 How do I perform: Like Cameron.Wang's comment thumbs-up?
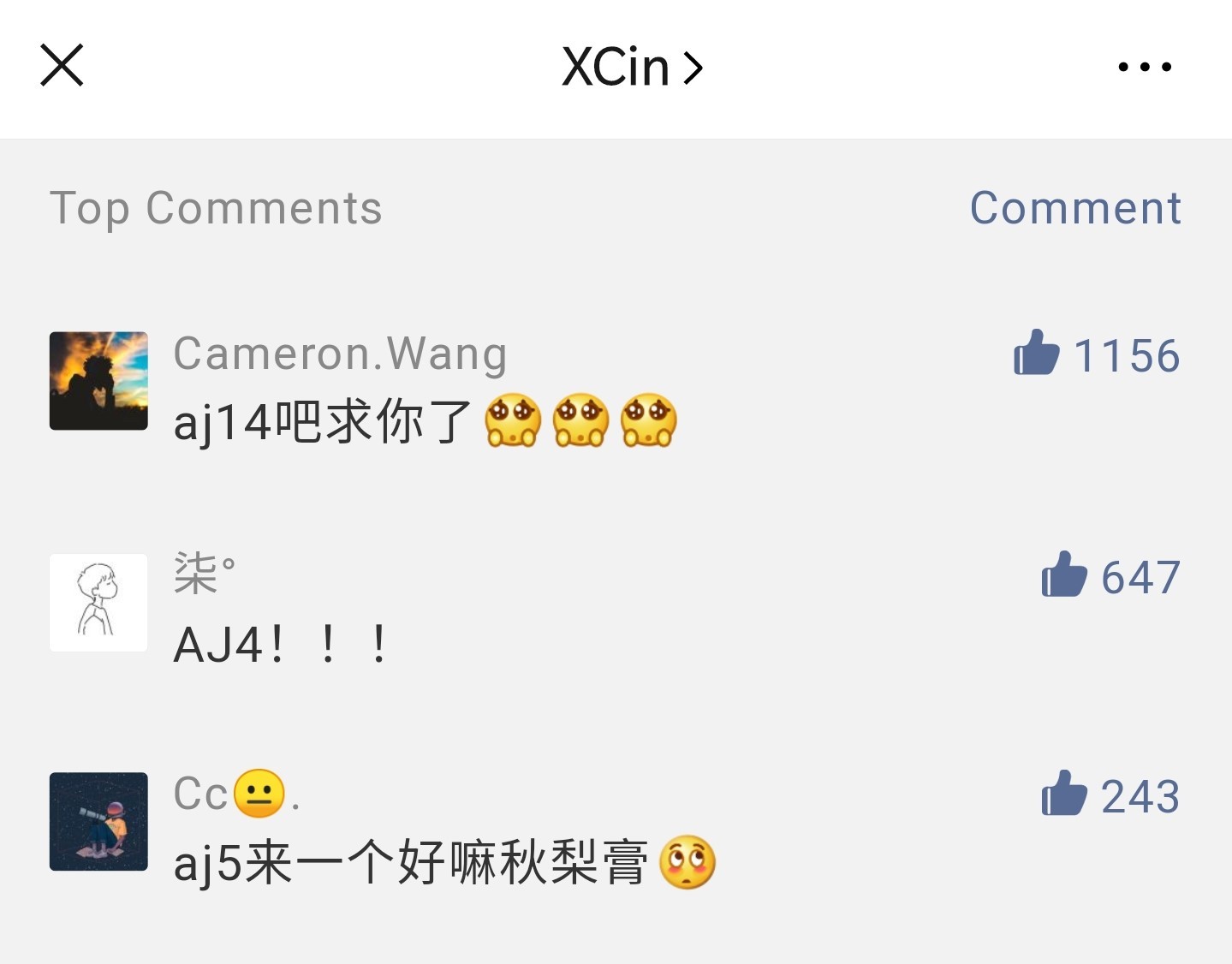(x=1036, y=353)
